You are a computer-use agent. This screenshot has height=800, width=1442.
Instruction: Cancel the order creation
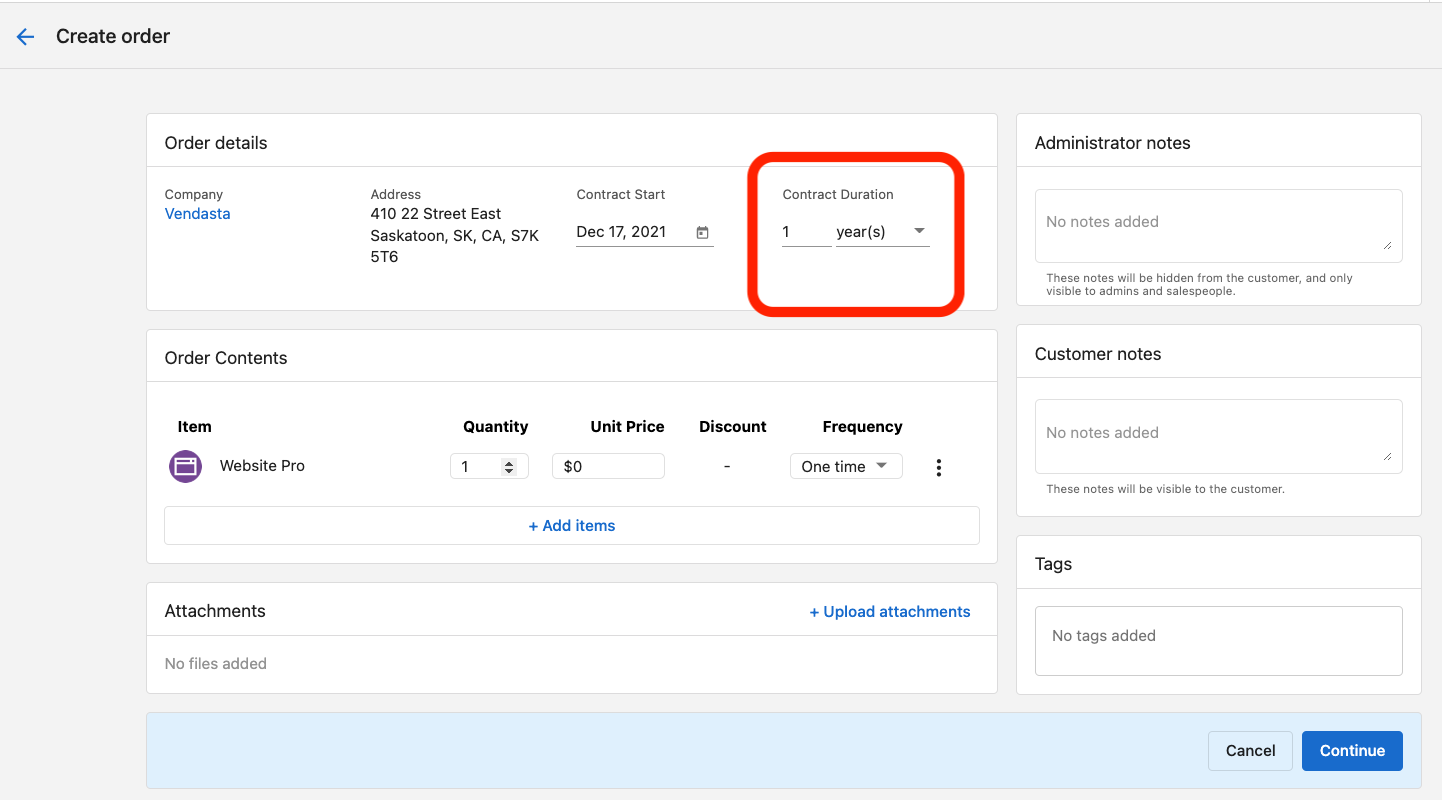click(x=1250, y=751)
